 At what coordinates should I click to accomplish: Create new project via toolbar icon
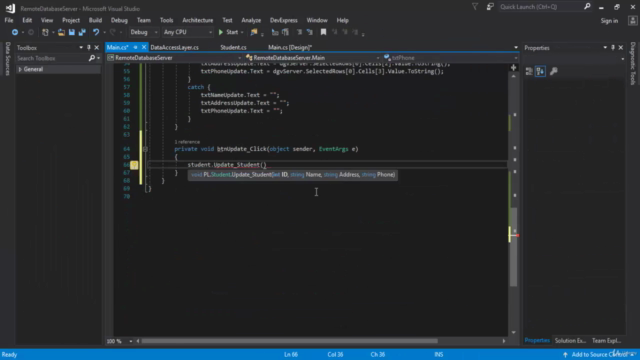pos(45,32)
